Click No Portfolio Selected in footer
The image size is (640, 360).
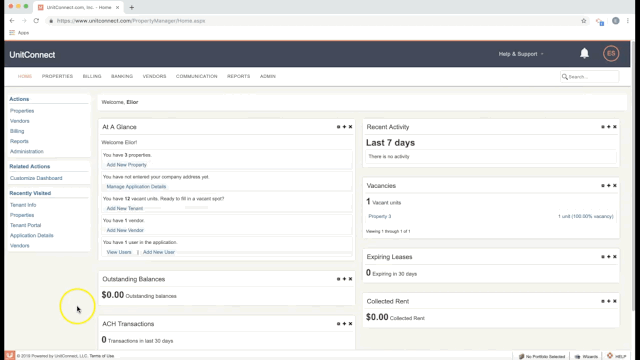pos(542,356)
